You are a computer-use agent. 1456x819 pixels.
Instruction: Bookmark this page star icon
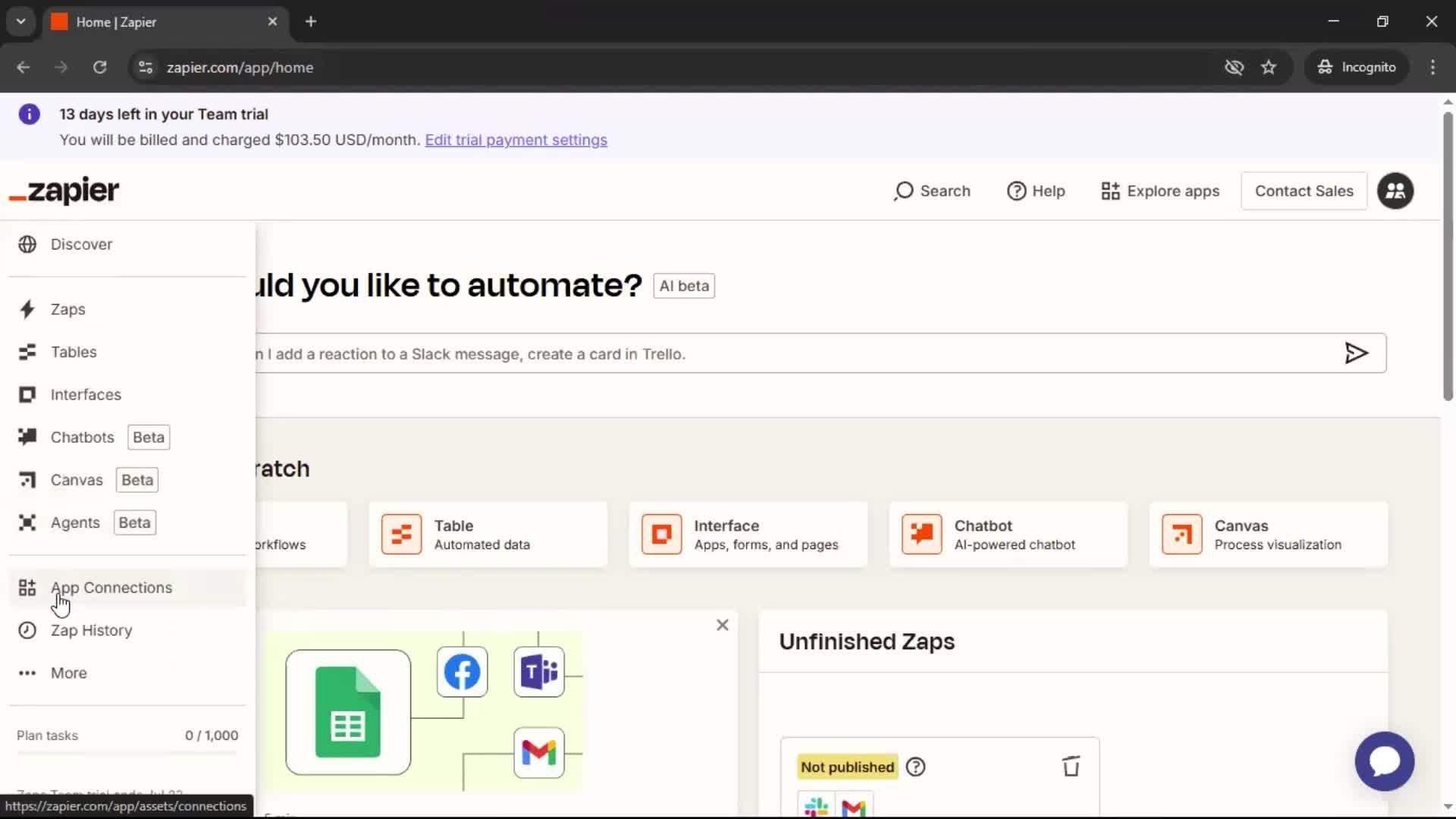pyautogui.click(x=1269, y=67)
